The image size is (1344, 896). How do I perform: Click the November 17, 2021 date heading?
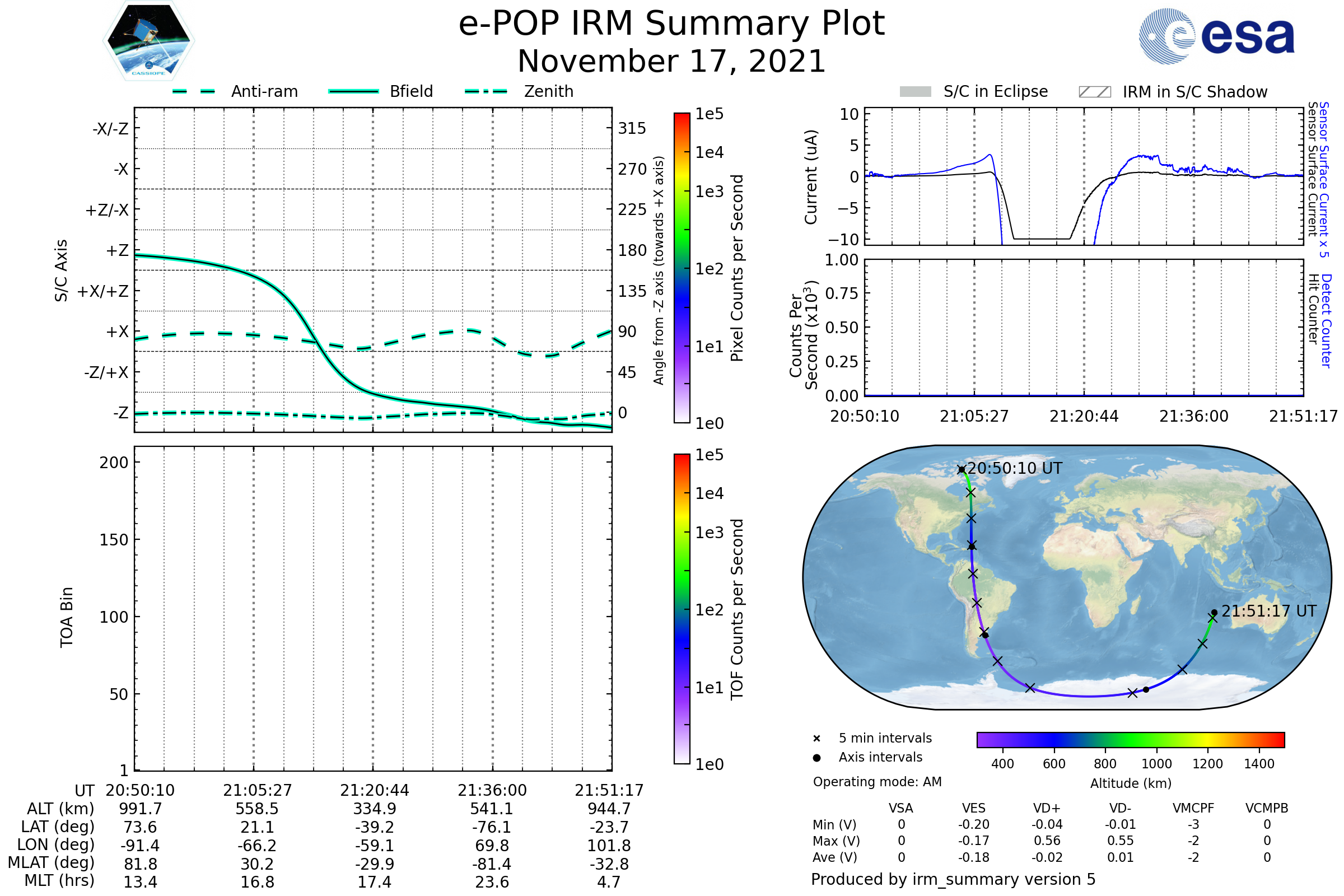pyautogui.click(x=671, y=62)
